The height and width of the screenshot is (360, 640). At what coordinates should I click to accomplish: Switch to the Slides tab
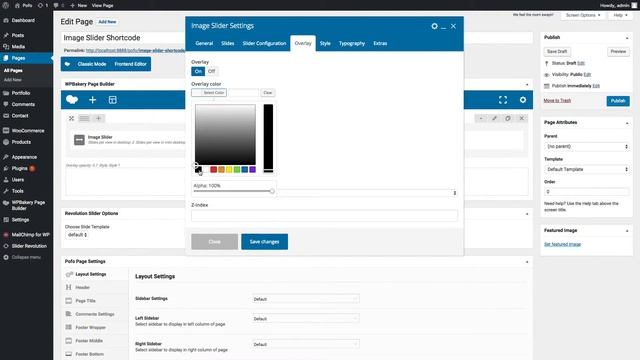[x=228, y=43]
